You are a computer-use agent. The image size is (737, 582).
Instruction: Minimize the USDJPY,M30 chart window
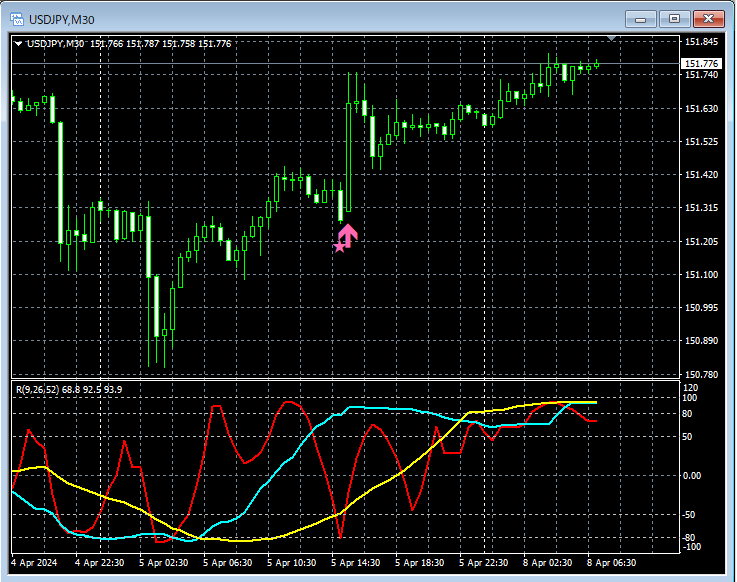640,19
